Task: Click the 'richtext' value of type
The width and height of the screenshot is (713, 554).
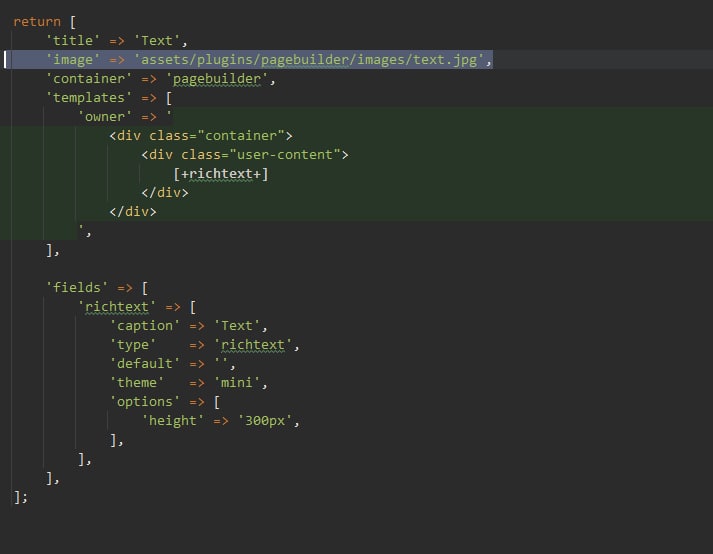Action: 252,345
